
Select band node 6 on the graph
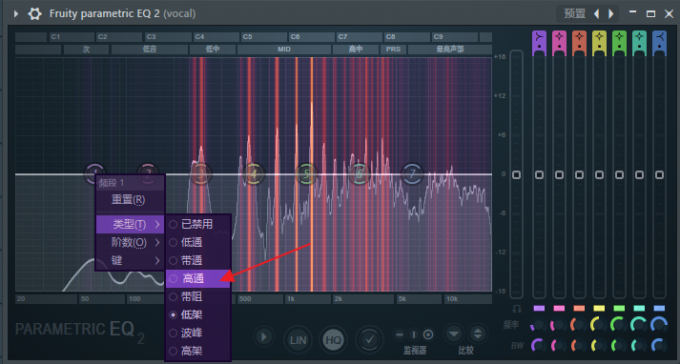tap(359, 174)
